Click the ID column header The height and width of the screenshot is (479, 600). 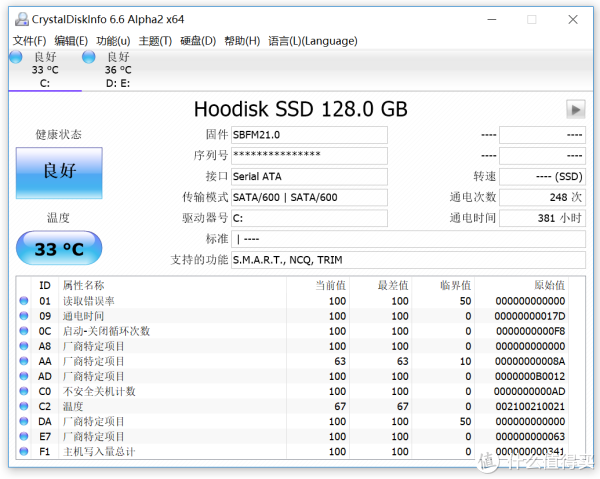(45, 285)
